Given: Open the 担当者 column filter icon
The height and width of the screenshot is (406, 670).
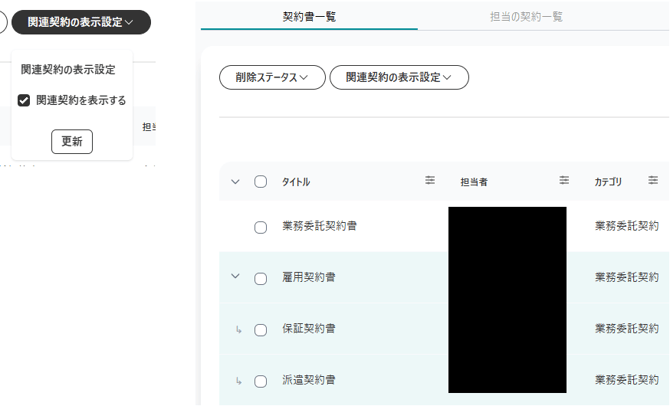Looking at the screenshot, I should (x=564, y=181).
